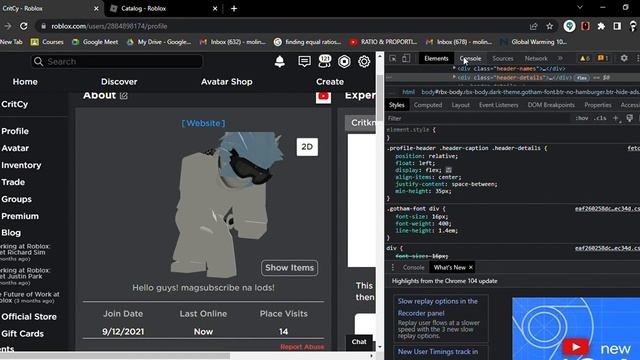Open the Roblox notifications bell

[x=280, y=61]
